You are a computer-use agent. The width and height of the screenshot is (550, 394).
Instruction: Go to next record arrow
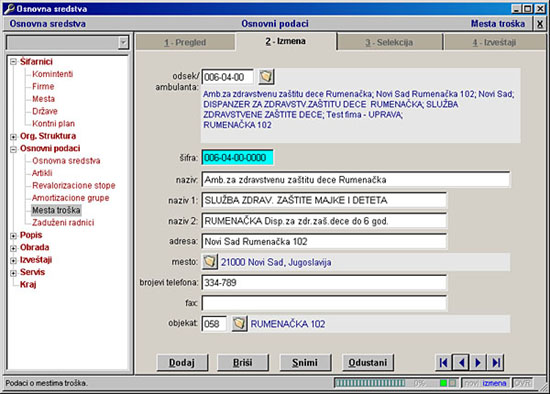coord(478,362)
